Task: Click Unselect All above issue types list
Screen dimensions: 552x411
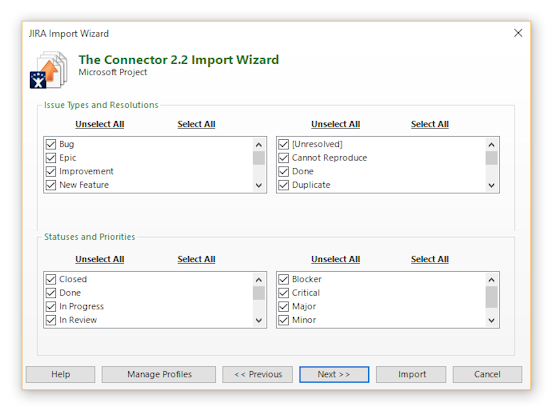Action: (100, 124)
